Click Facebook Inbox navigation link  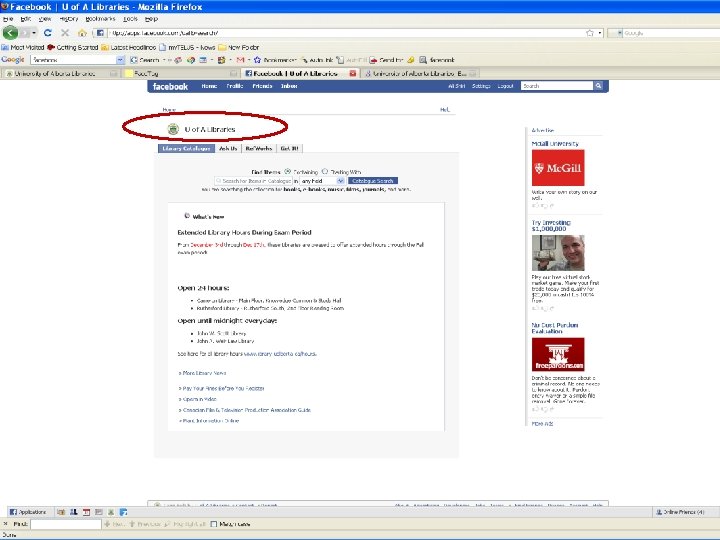(289, 86)
